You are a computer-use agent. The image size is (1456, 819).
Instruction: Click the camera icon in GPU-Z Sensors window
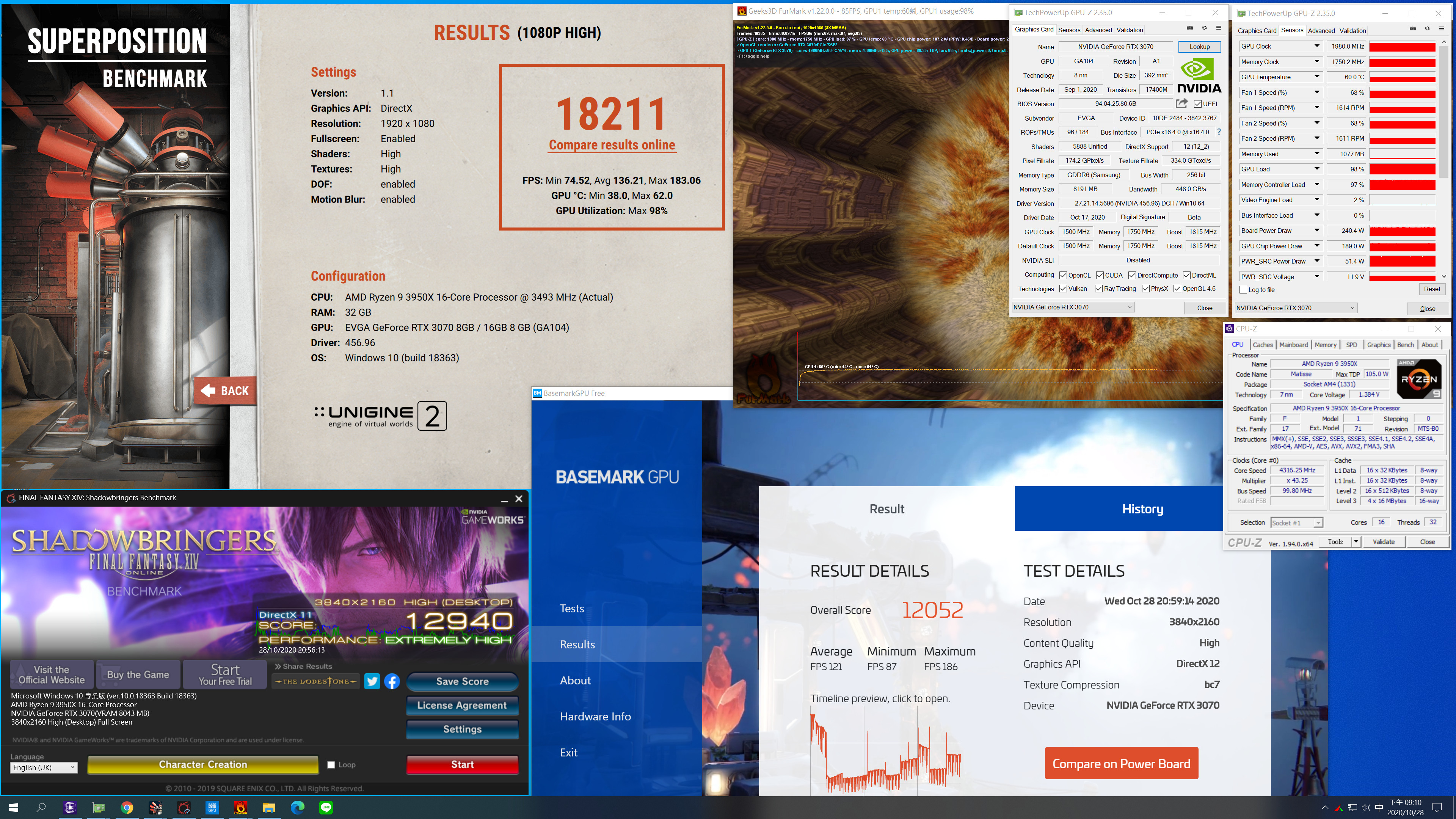click(x=1412, y=29)
